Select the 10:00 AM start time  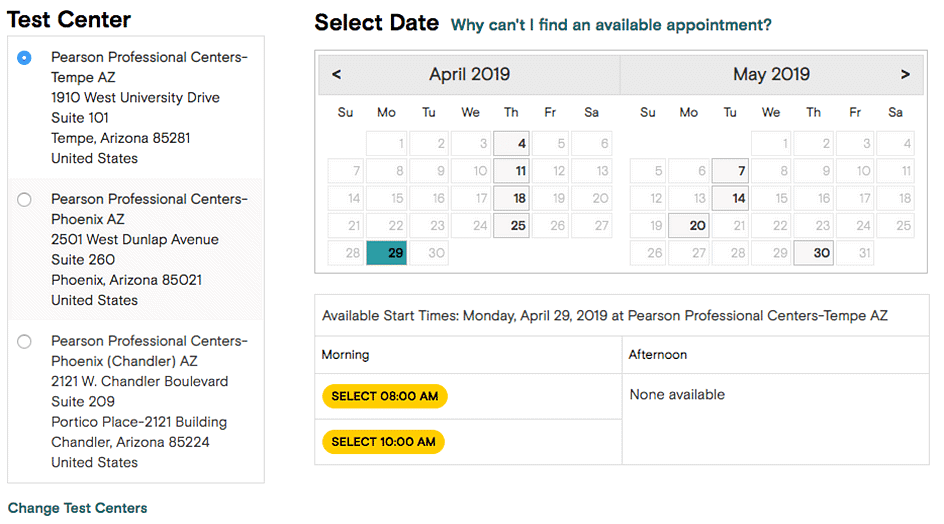click(384, 441)
